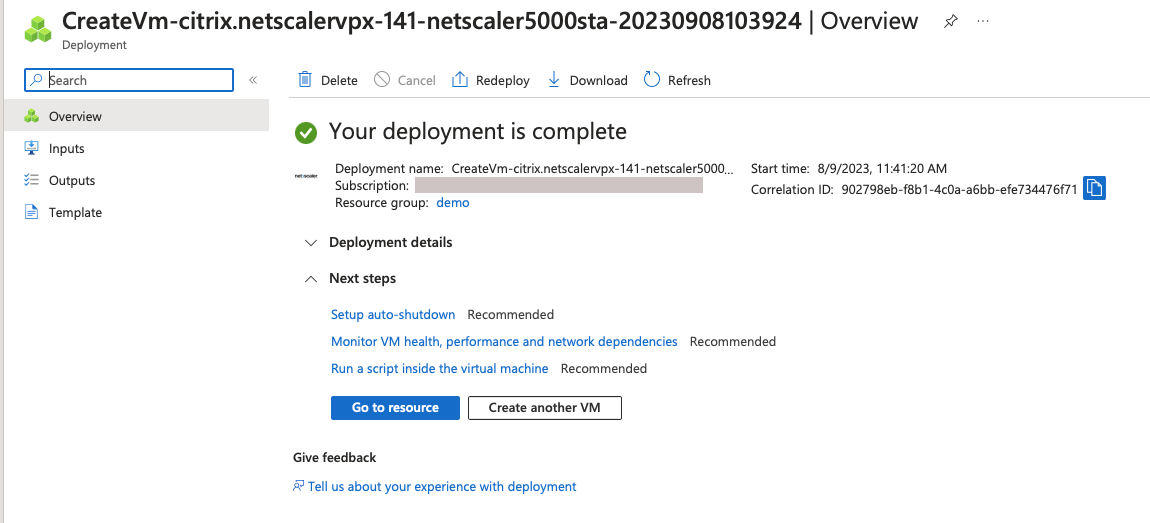This screenshot has width=1150, height=523.
Task: Click the Give feedback heading
Action: (x=334, y=458)
